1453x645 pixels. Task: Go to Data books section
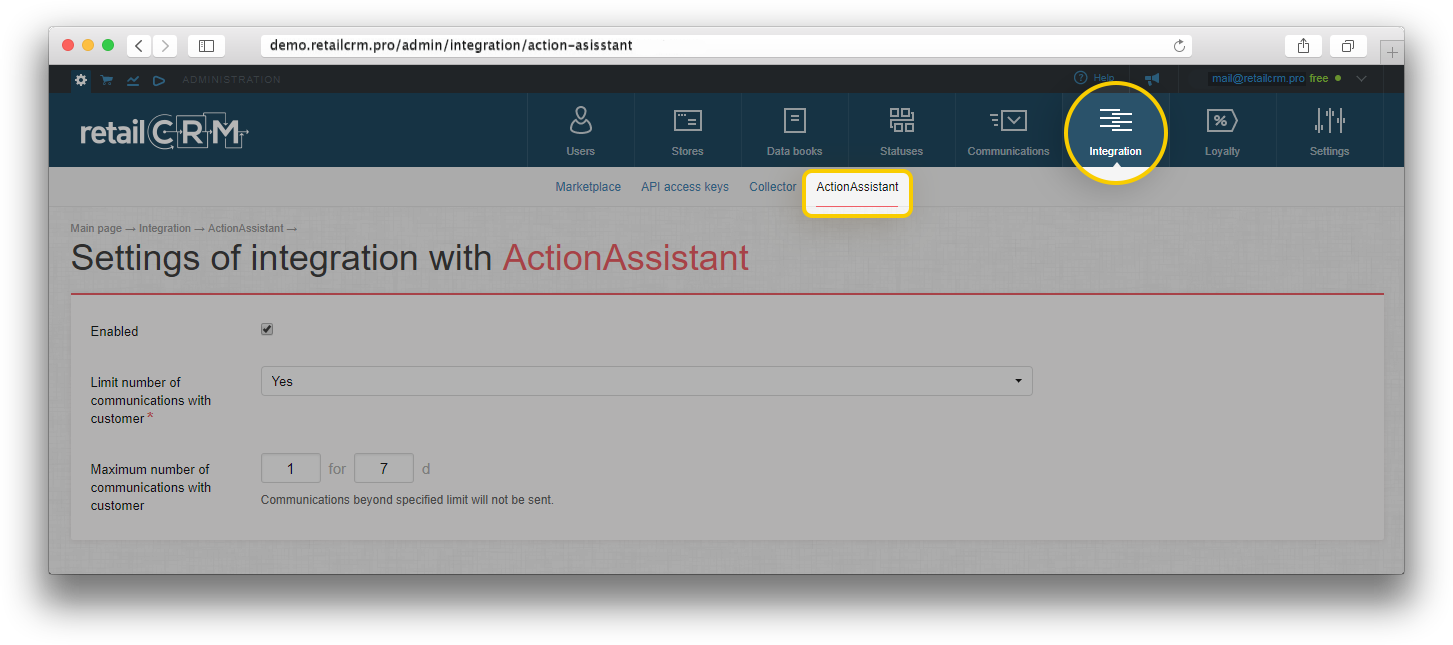point(794,130)
